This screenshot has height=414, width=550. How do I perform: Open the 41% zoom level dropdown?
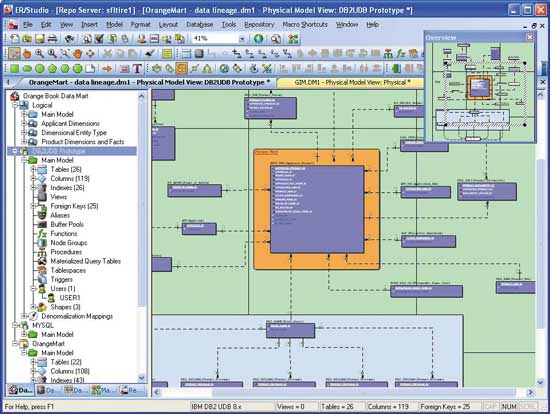tap(242, 39)
